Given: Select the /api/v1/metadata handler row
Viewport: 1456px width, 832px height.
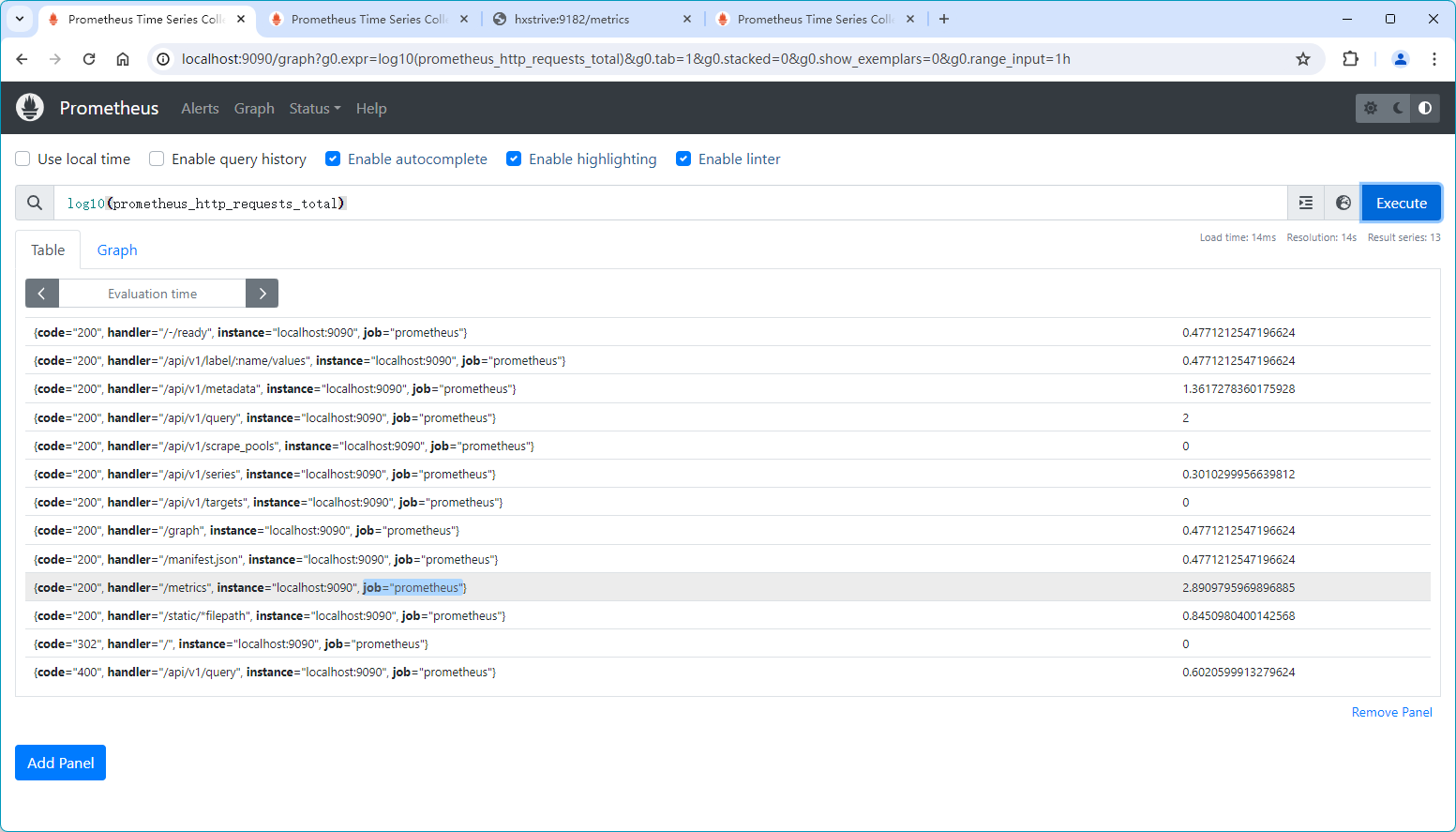Looking at the screenshot, I should point(728,388).
